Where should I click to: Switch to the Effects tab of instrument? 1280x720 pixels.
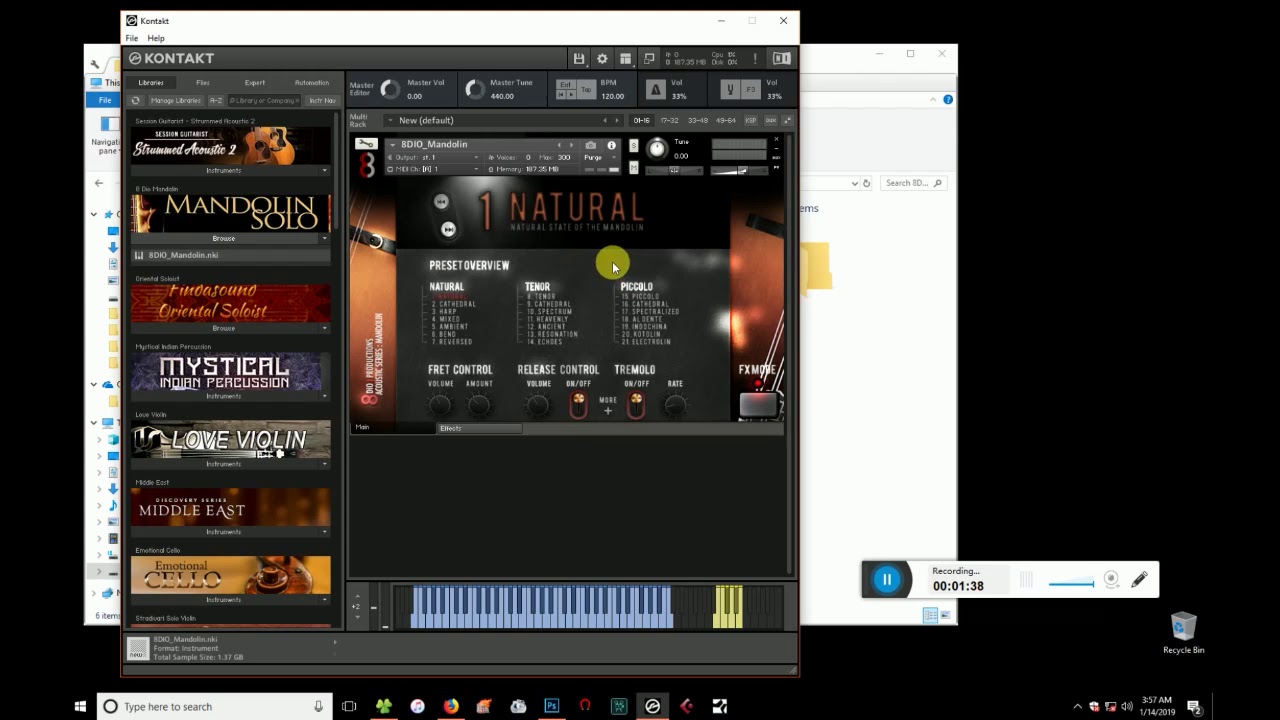pyautogui.click(x=479, y=428)
